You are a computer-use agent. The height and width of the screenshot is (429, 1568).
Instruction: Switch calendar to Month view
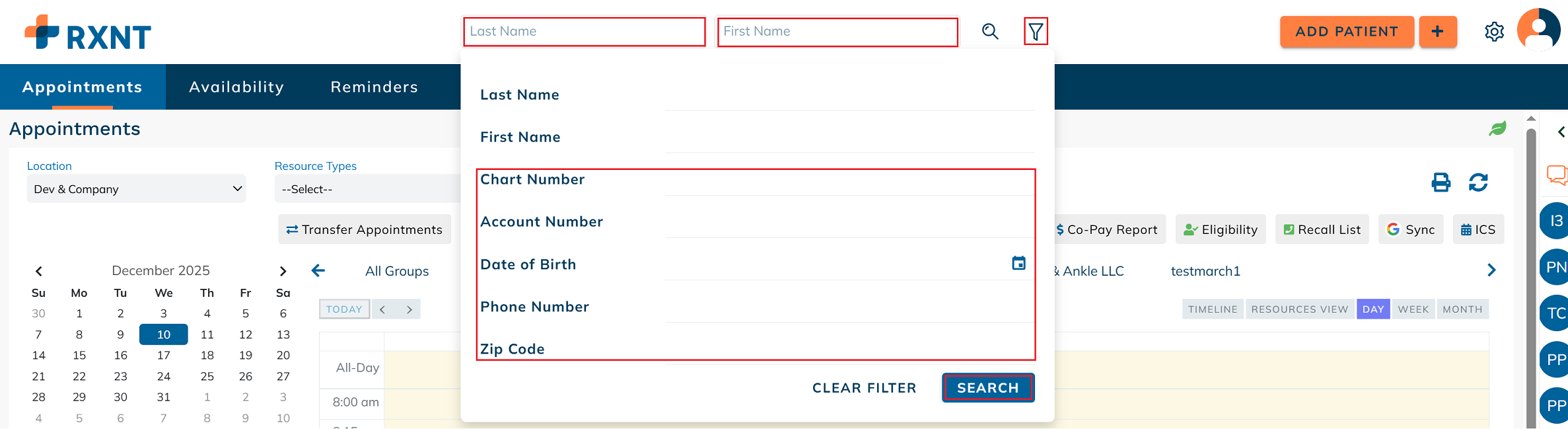[x=1462, y=309]
